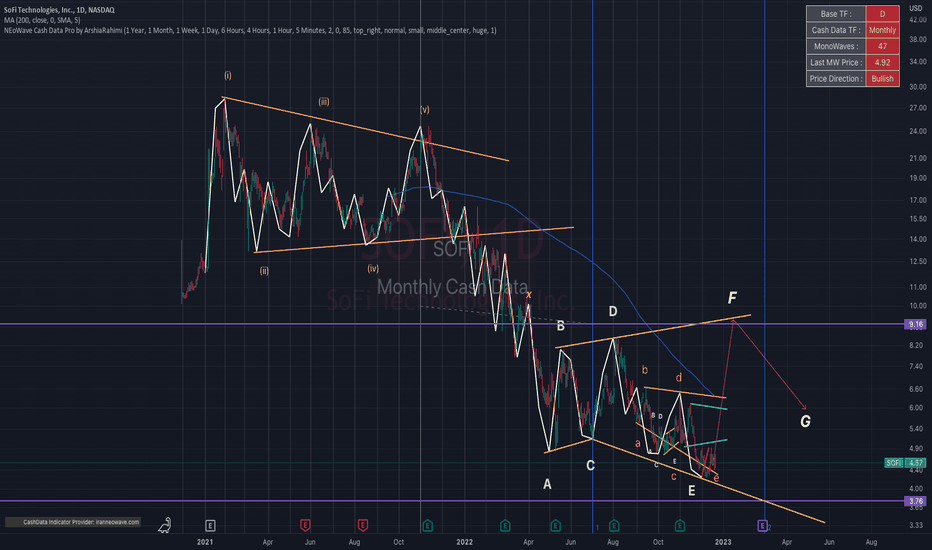Screen dimensions: 932x550
Task: Select the orange lowercase 'b' wave label
Action: tap(645, 370)
